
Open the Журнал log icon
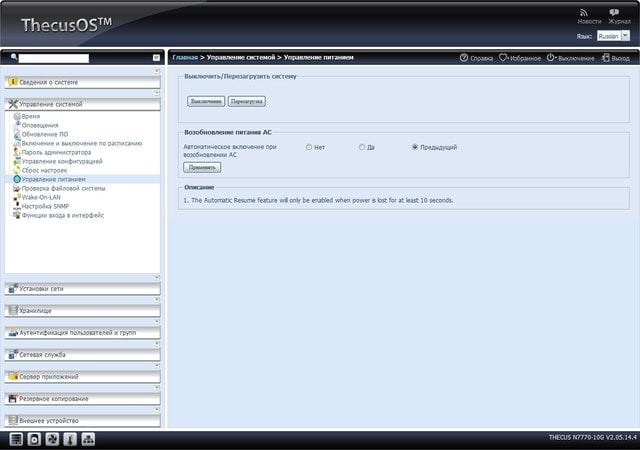click(613, 13)
